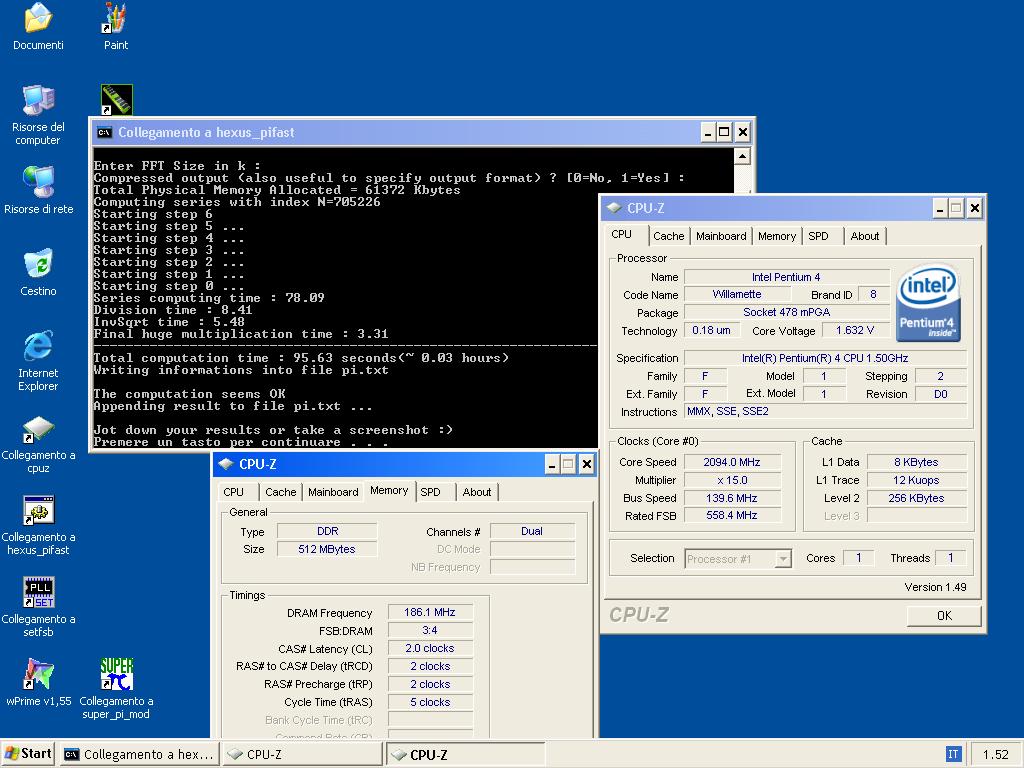Click the system tray clock 1.52
Viewport: 1024px width, 768px height.
point(995,754)
